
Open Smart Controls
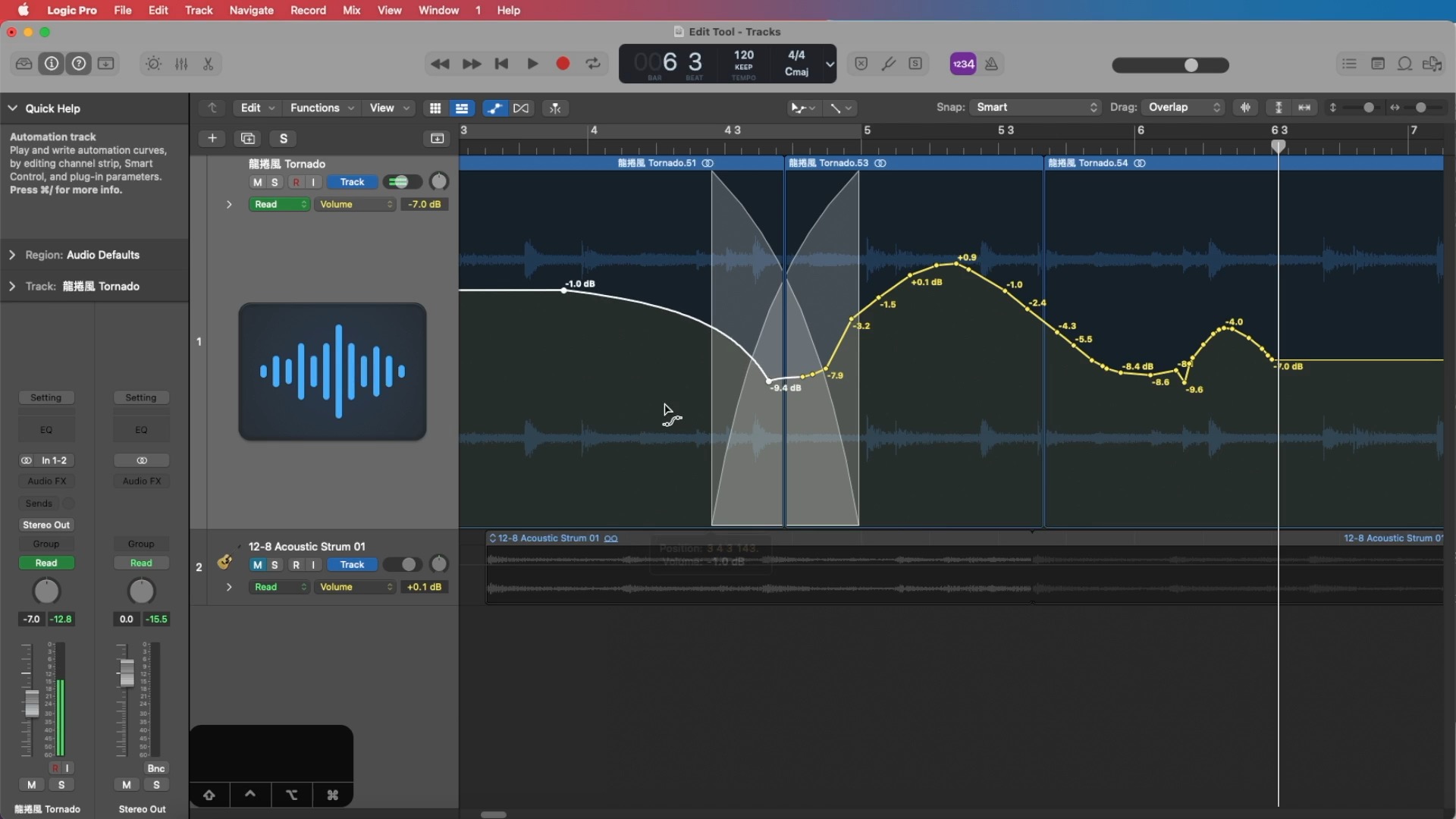click(154, 64)
